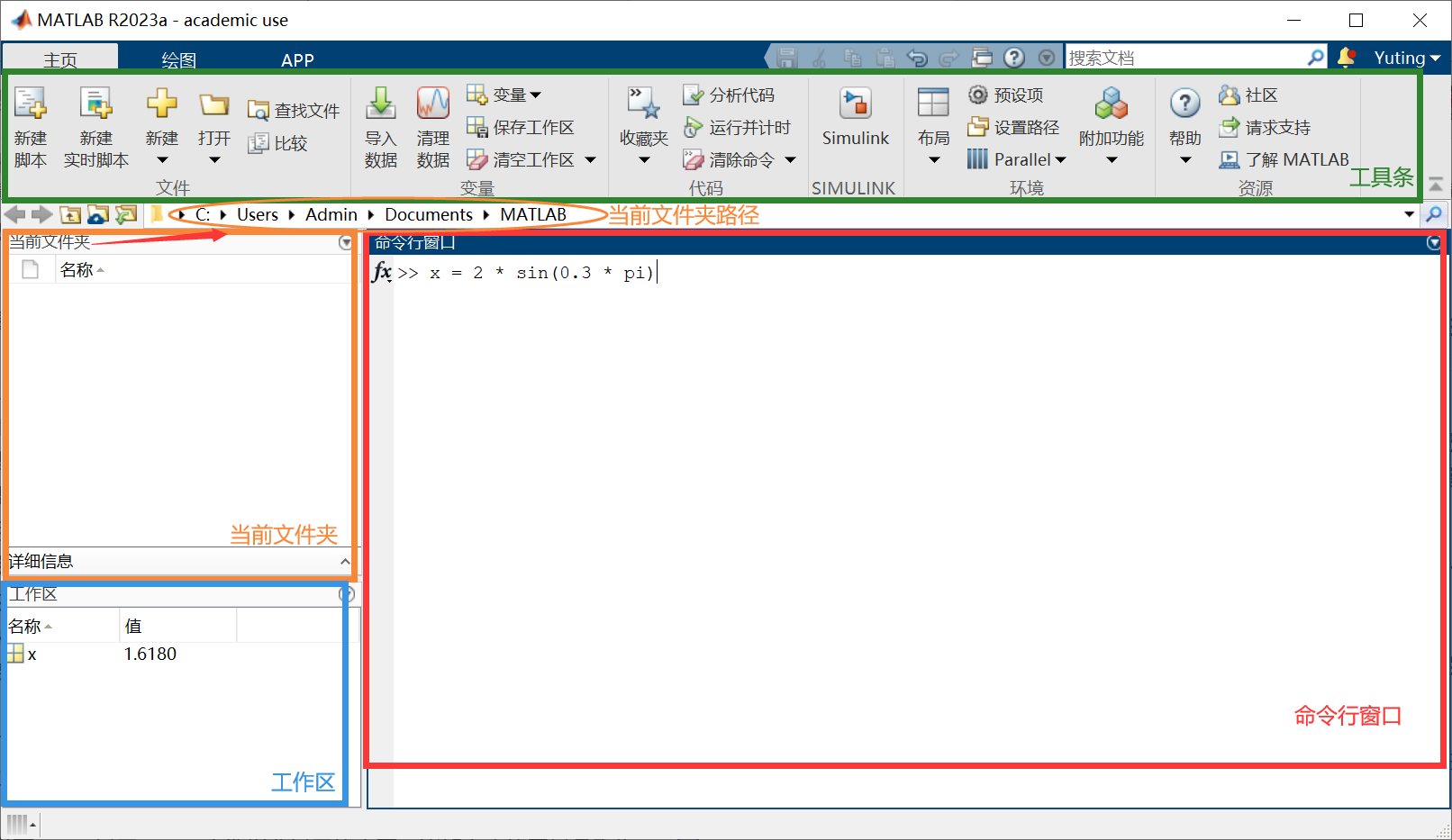This screenshot has height=840, width=1452.
Task: Open the current folder panel actions arrow
Action: (345, 242)
